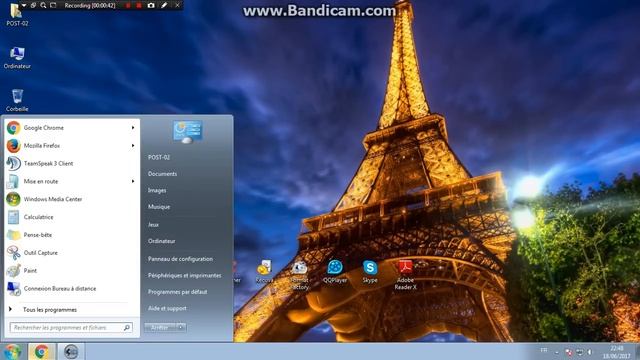Open Ordinateur in Start menu right pane
The height and width of the screenshot is (360, 640).
pyautogui.click(x=162, y=241)
